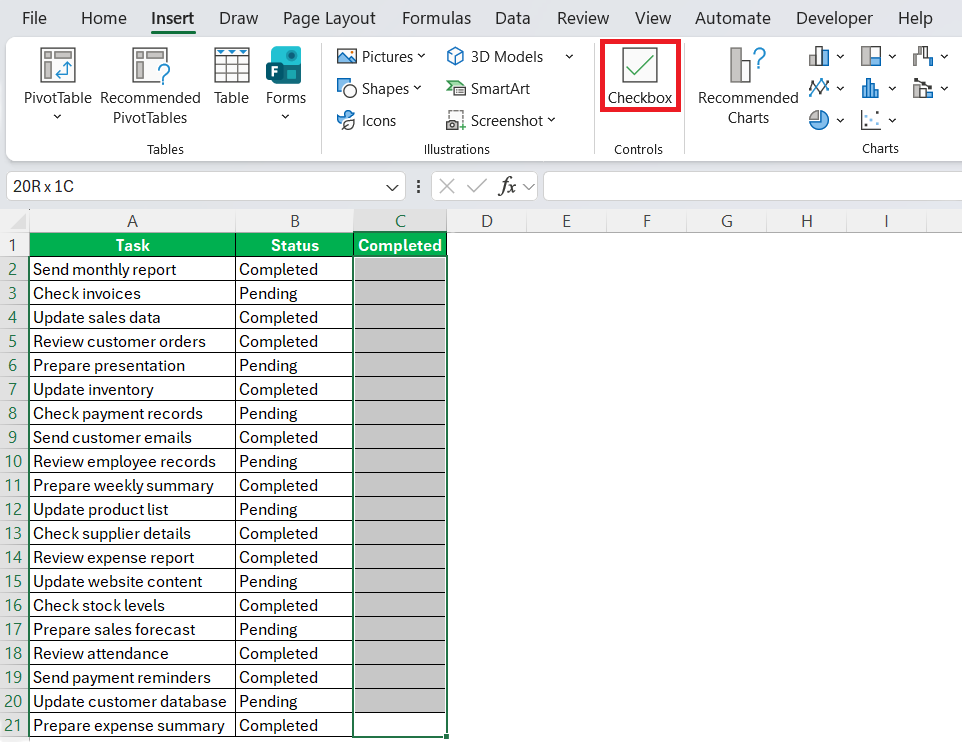Viewport: 962px width, 742px height.
Task: Select 'Check payment records' cell
Action: (x=132, y=413)
